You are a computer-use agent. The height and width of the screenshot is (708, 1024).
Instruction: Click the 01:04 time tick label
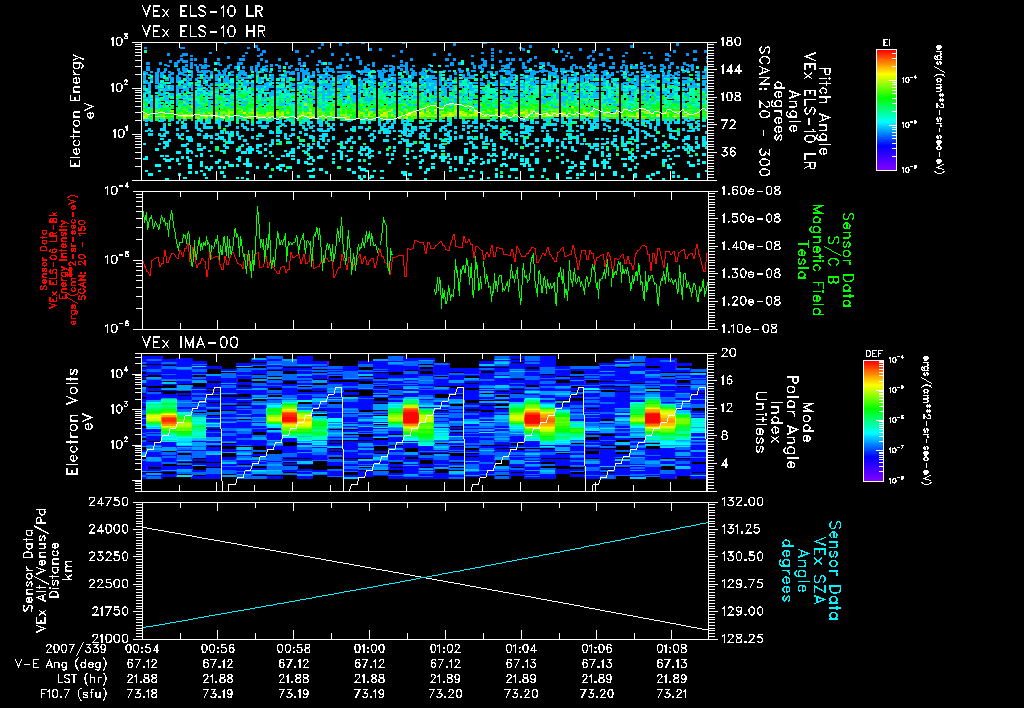pos(520,649)
